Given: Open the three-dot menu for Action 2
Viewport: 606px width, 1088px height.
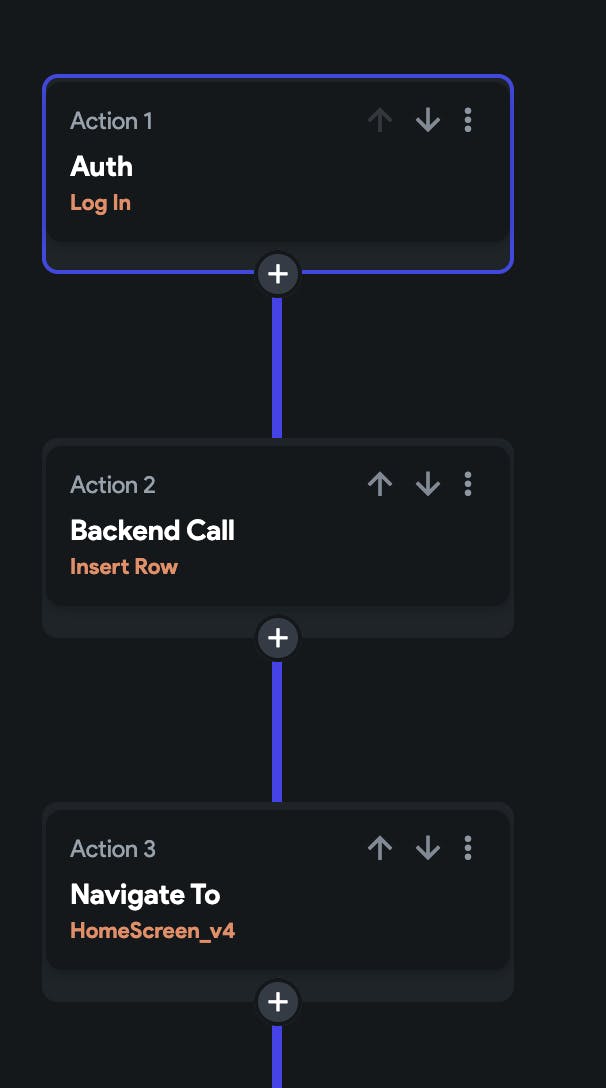Looking at the screenshot, I should click(468, 485).
